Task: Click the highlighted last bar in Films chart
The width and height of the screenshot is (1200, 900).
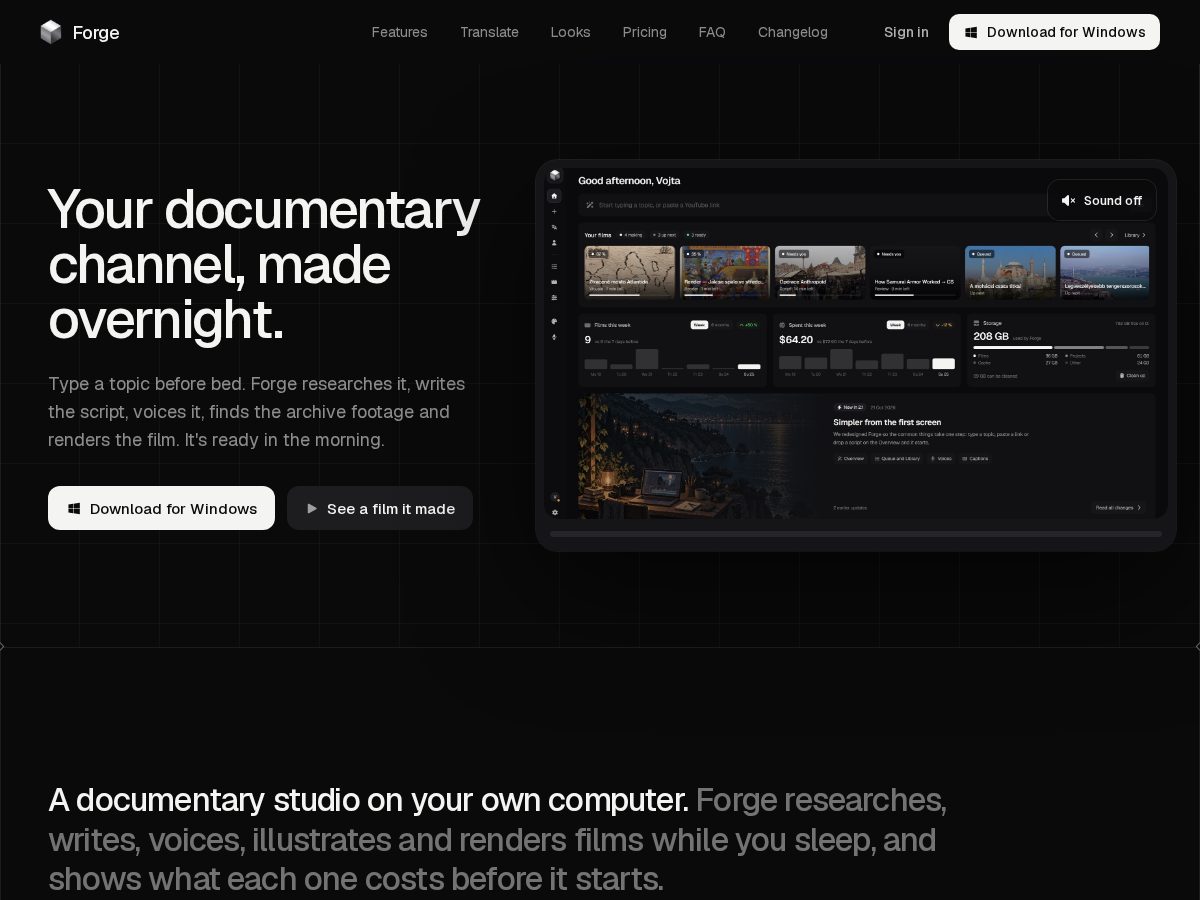Action: (749, 366)
